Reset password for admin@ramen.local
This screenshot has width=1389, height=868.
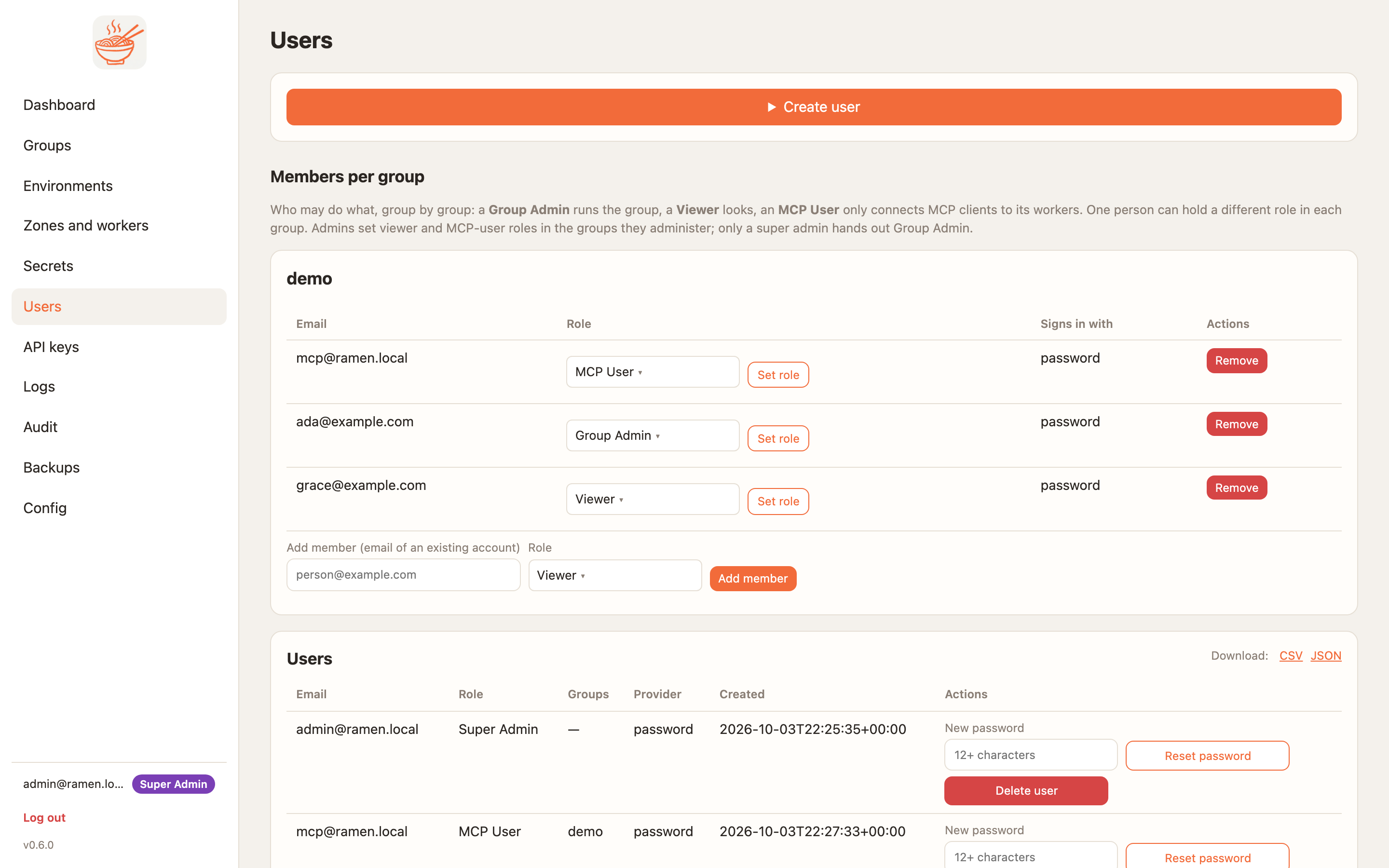click(x=1207, y=756)
